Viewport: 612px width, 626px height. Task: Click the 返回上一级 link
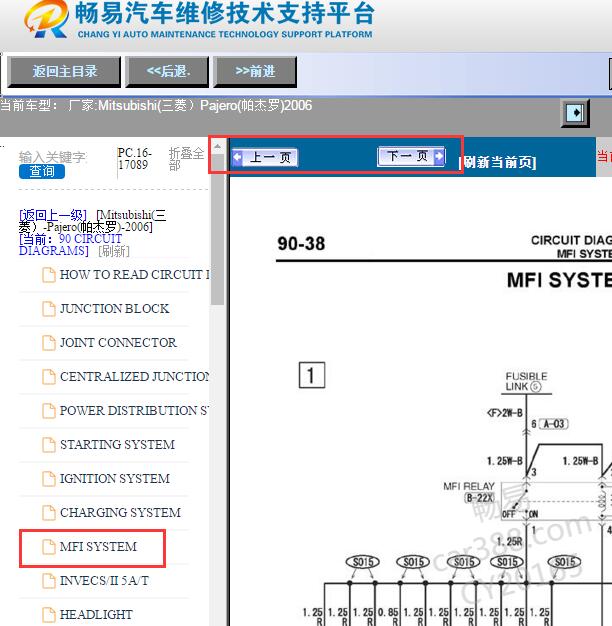(53, 215)
